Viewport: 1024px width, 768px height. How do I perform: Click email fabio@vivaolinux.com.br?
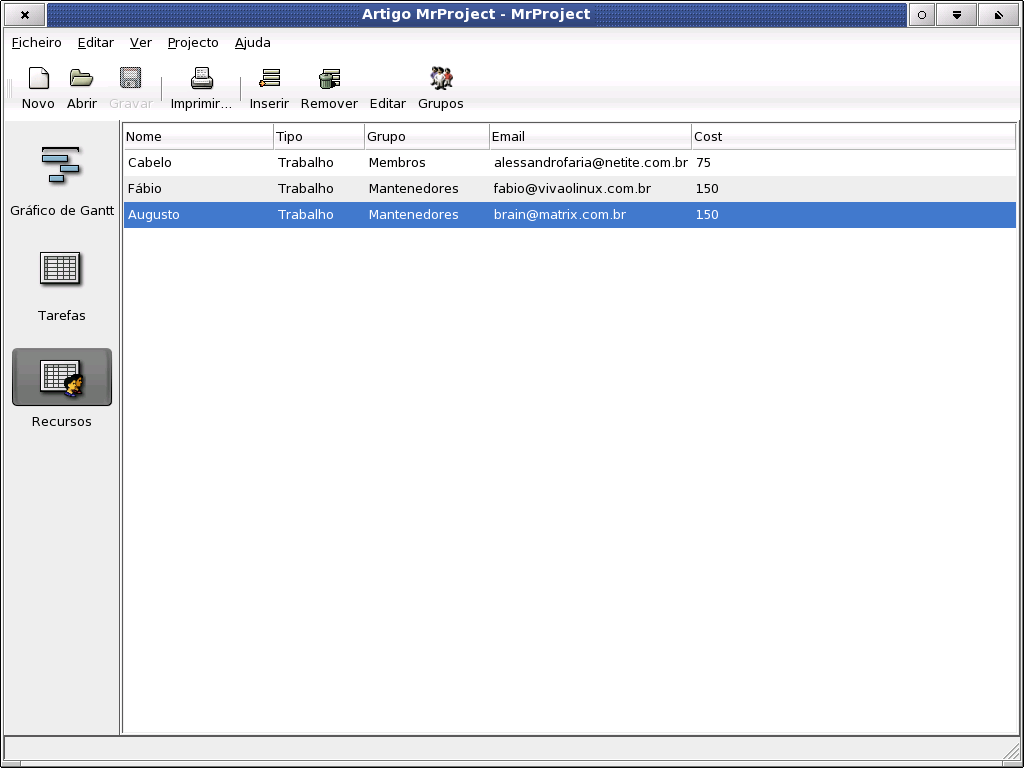(572, 189)
